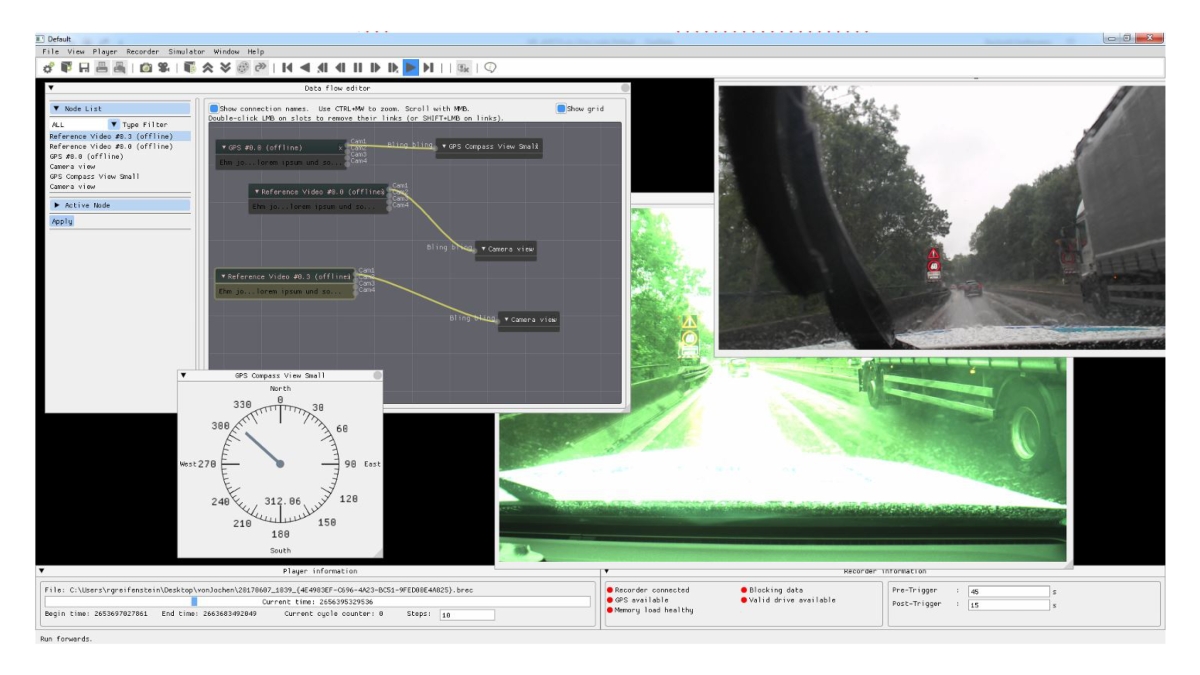Screen dimensions: 1200x675
Task: Click the video camera record icon
Action: point(163,68)
